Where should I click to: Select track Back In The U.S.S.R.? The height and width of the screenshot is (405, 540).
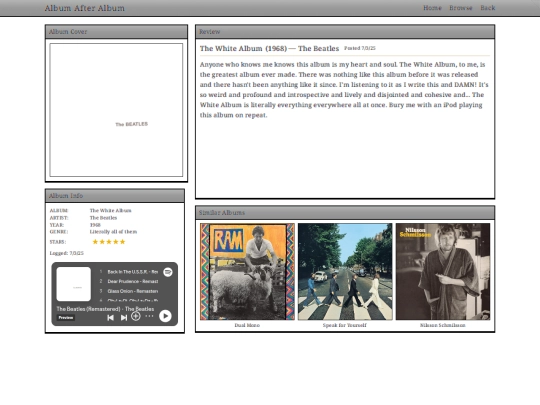[x=133, y=272]
